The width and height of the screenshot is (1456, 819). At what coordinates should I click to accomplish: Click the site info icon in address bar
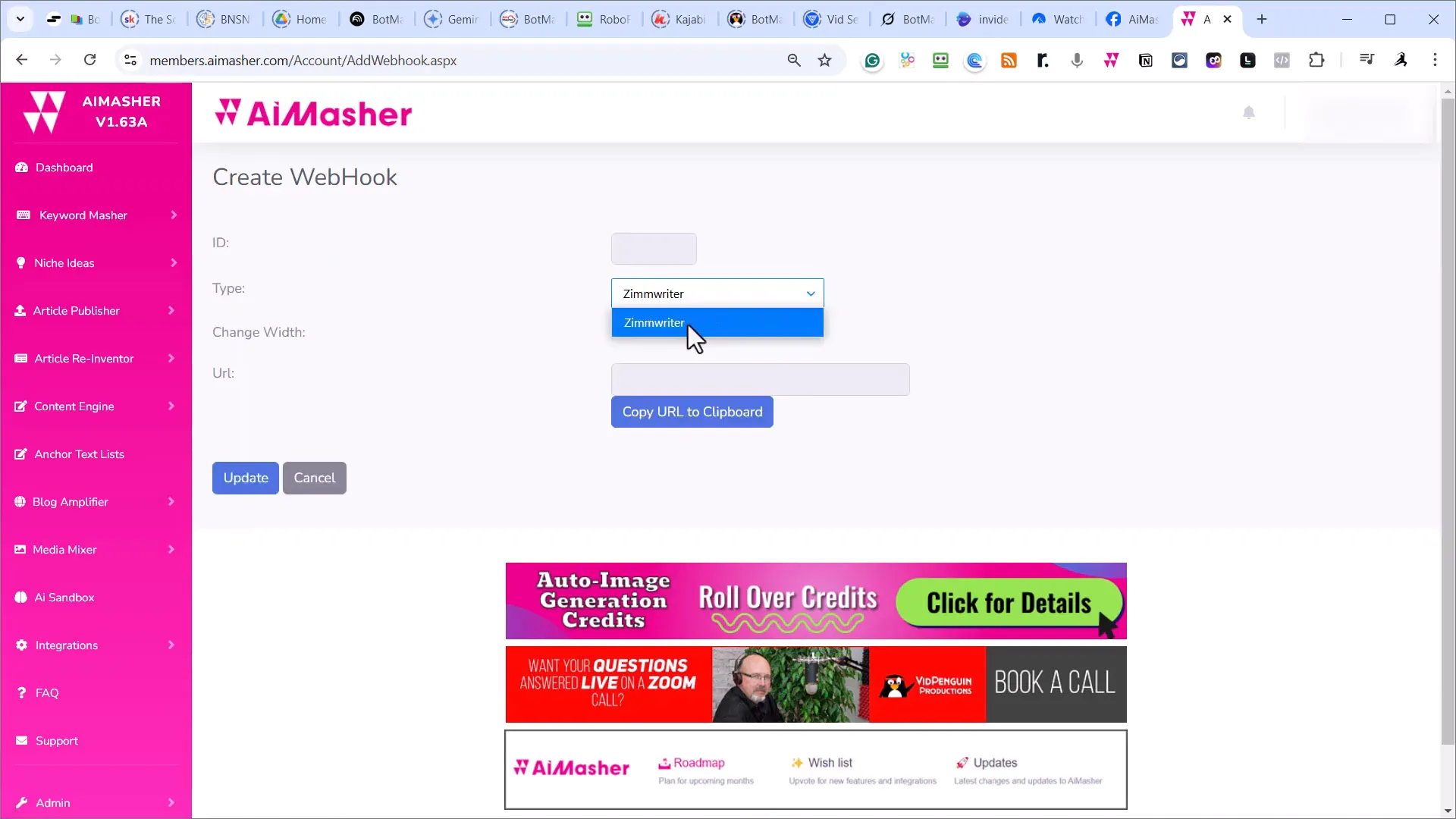[130, 60]
